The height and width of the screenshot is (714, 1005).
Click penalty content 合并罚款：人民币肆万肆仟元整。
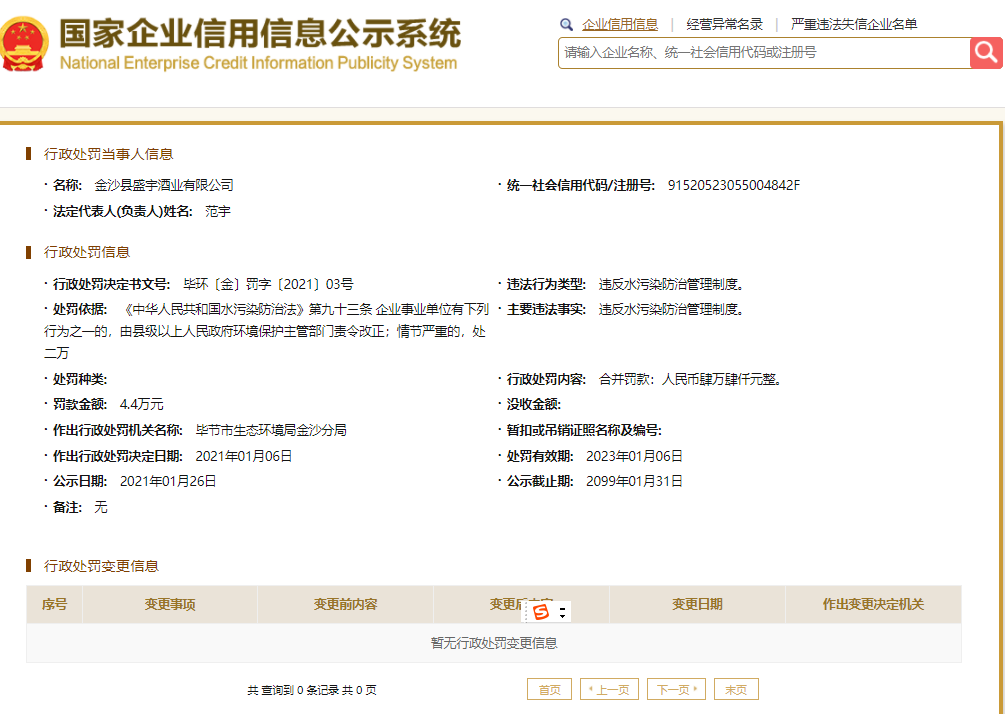coord(691,379)
